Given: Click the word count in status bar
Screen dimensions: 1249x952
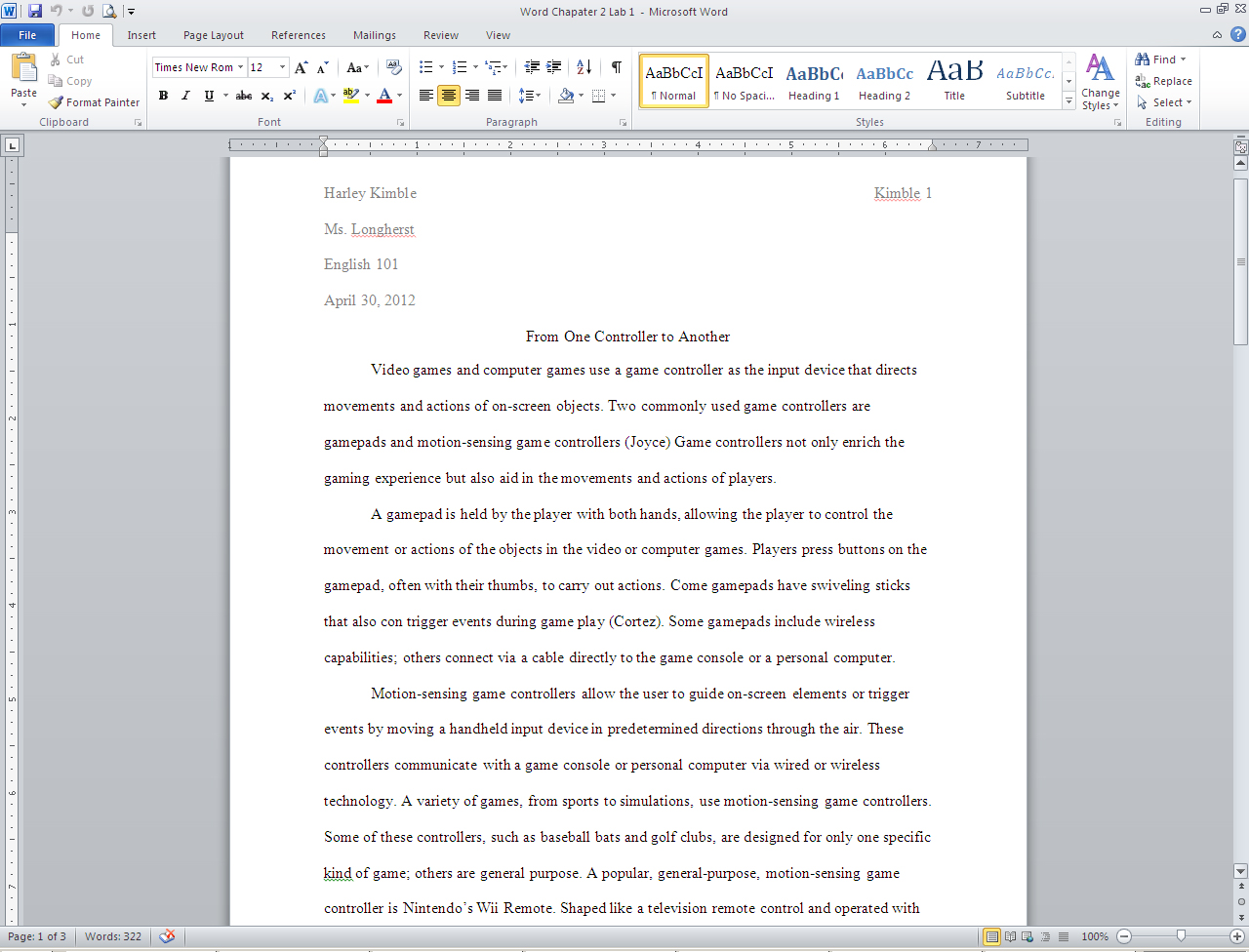Looking at the screenshot, I should (x=112, y=936).
